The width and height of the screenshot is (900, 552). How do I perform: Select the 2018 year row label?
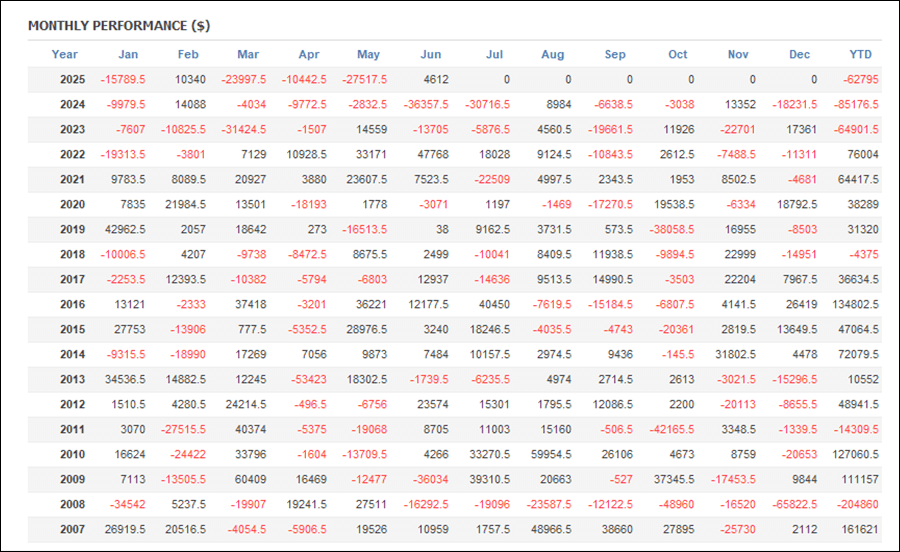click(x=72, y=254)
